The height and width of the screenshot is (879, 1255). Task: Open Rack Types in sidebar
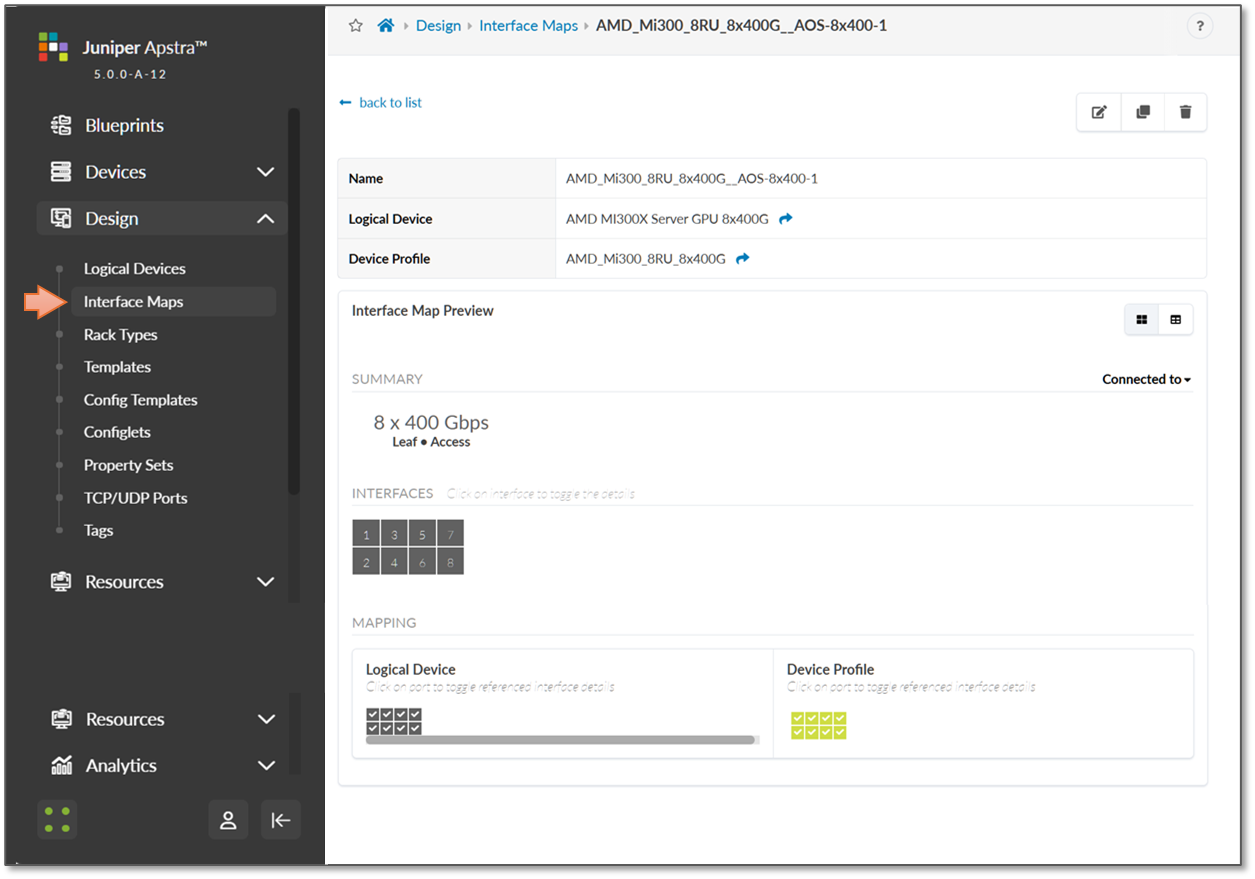120,334
